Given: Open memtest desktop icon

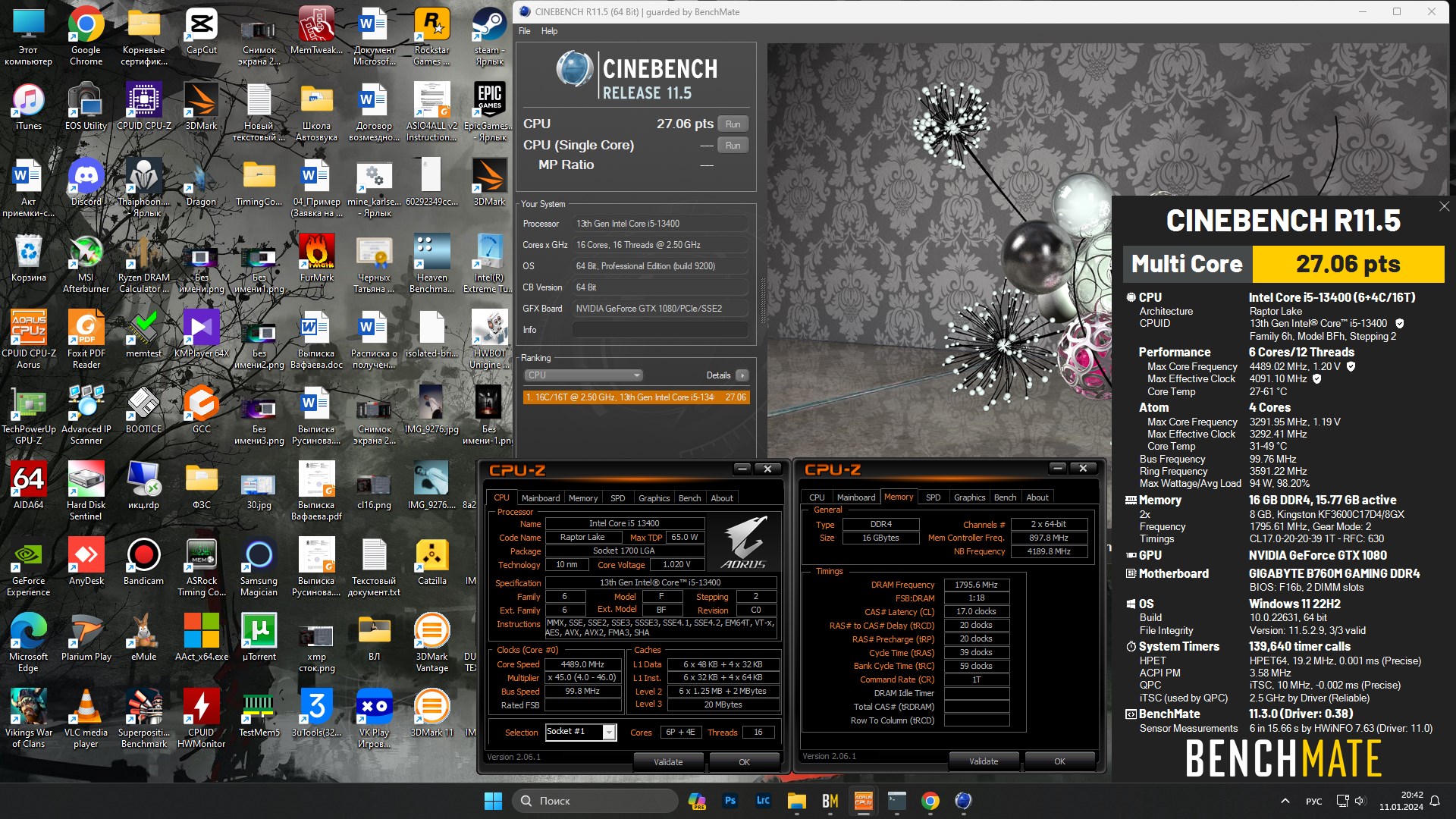Looking at the screenshot, I should tap(143, 334).
